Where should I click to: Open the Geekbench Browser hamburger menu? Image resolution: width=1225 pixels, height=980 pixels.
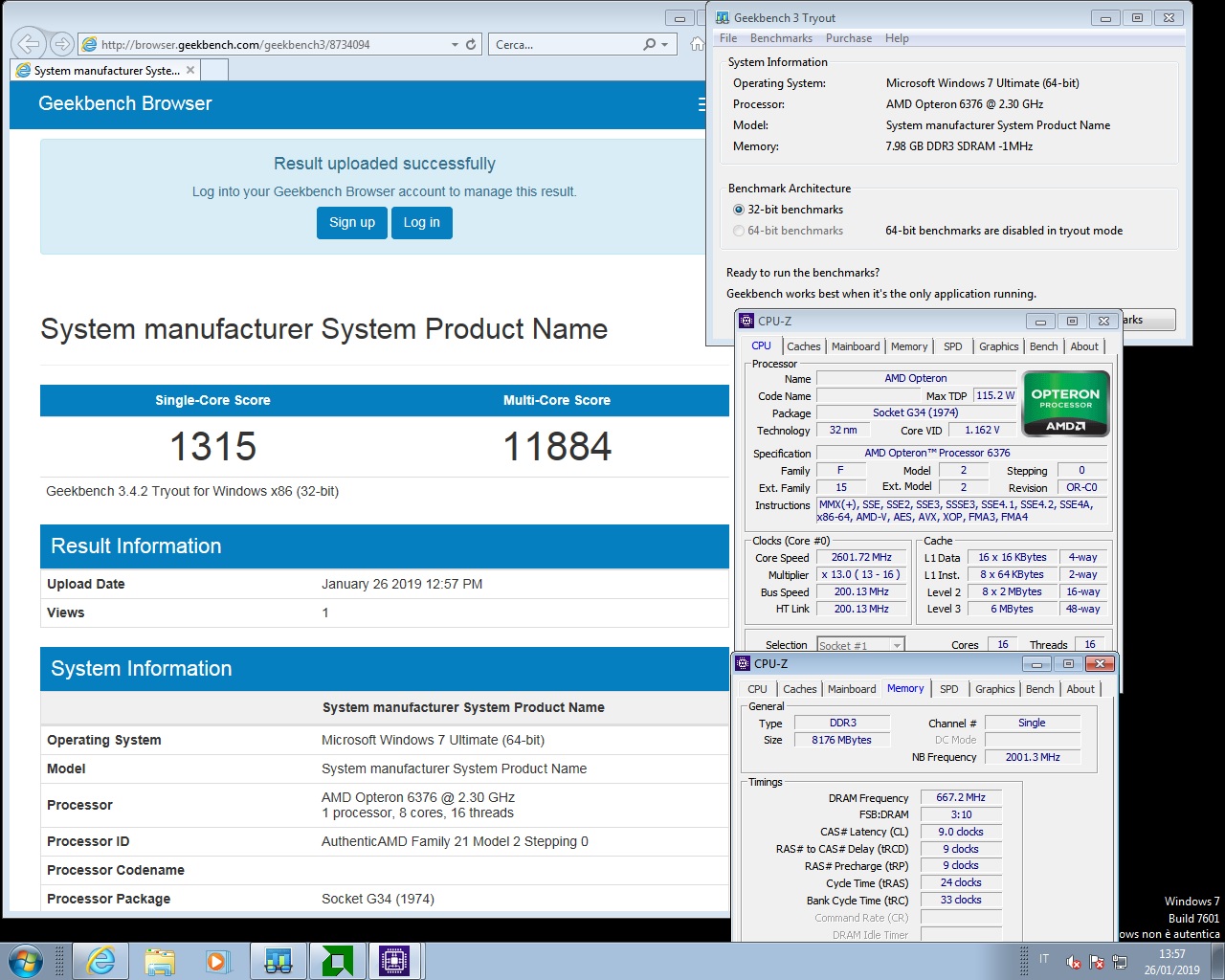[x=702, y=103]
